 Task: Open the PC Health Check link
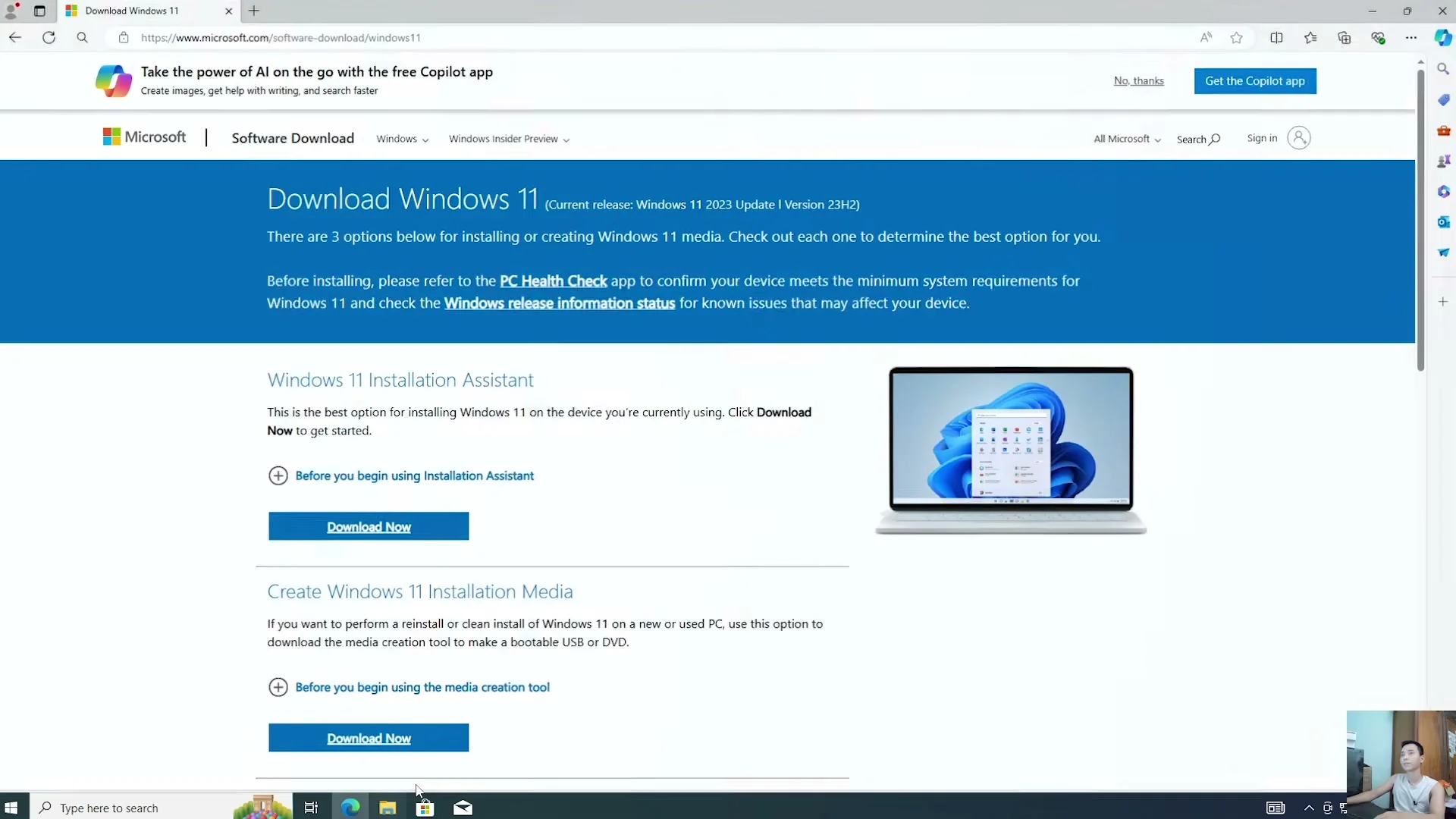click(x=554, y=281)
